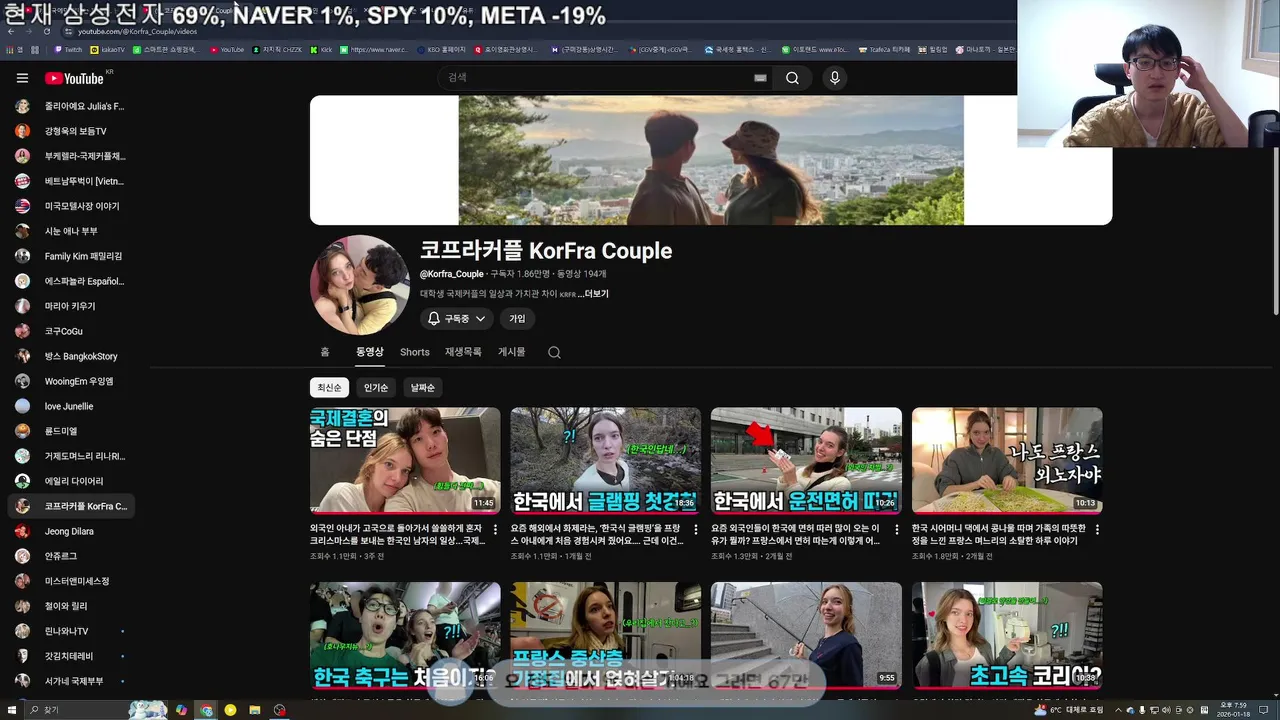The image size is (1280, 720).
Task: Open File Explorer in the taskbar
Action: coord(255,710)
